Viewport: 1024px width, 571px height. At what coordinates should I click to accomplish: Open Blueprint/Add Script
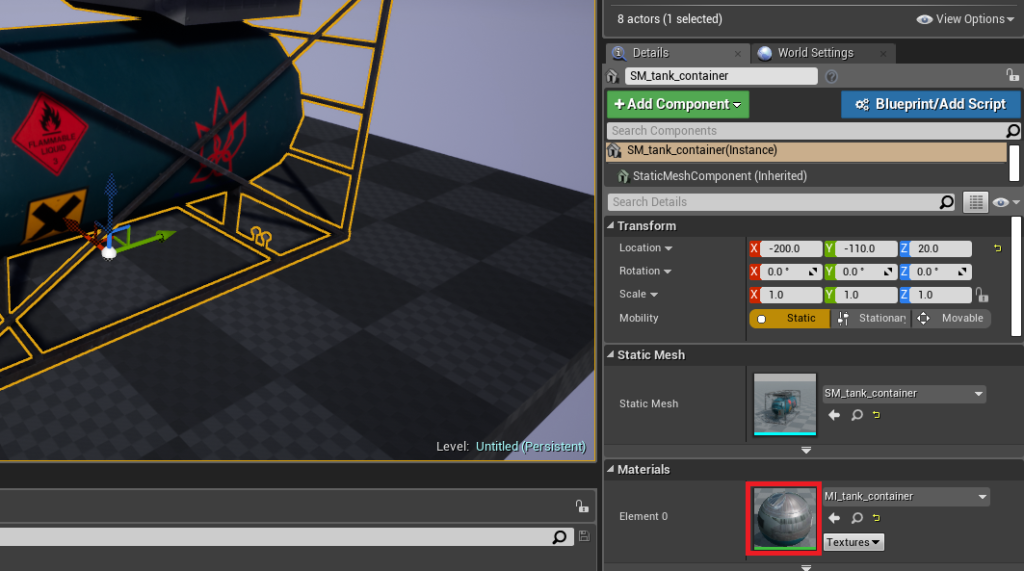click(x=931, y=105)
